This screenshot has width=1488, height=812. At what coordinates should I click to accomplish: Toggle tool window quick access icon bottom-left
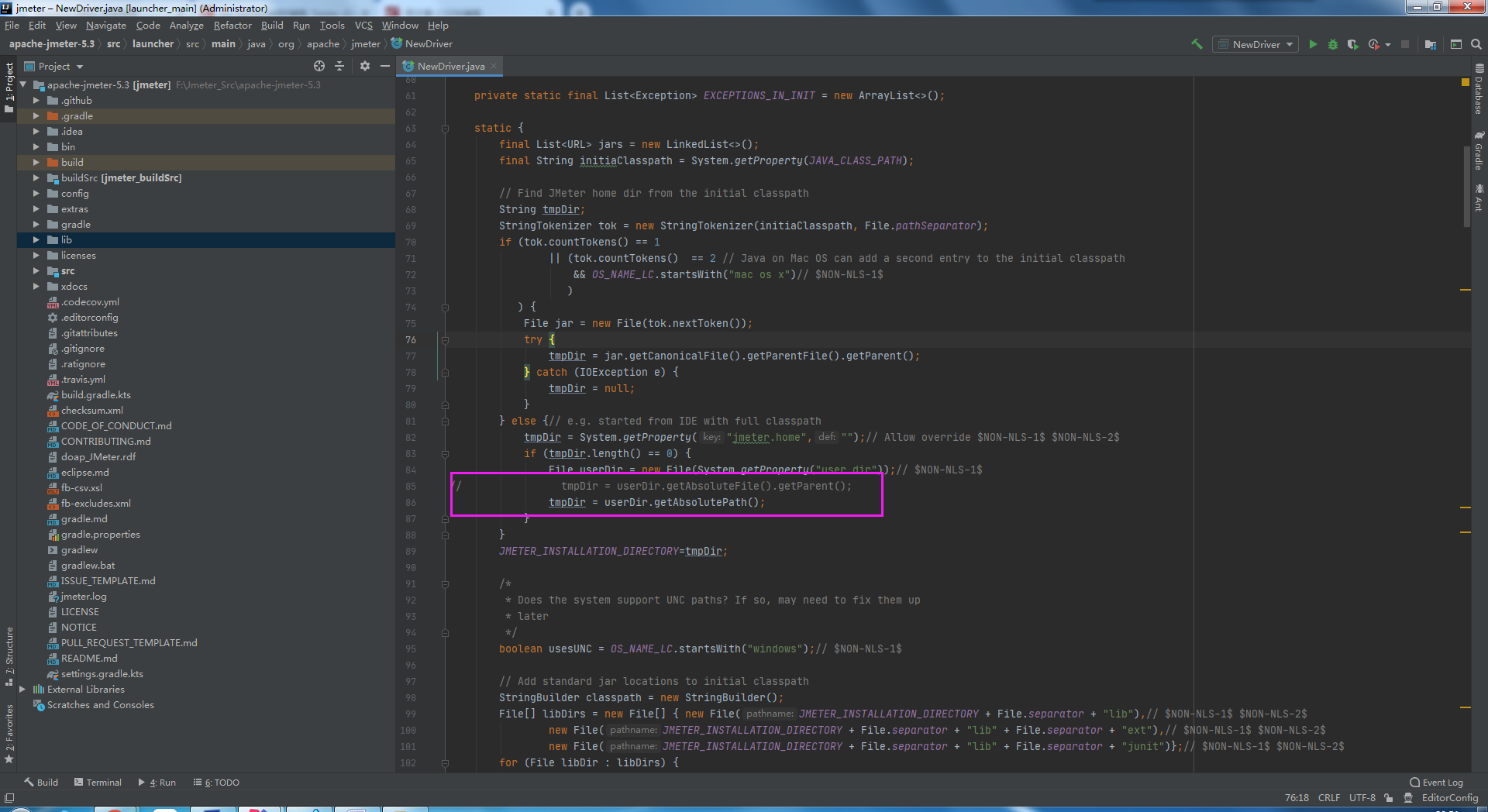[x=9, y=798]
